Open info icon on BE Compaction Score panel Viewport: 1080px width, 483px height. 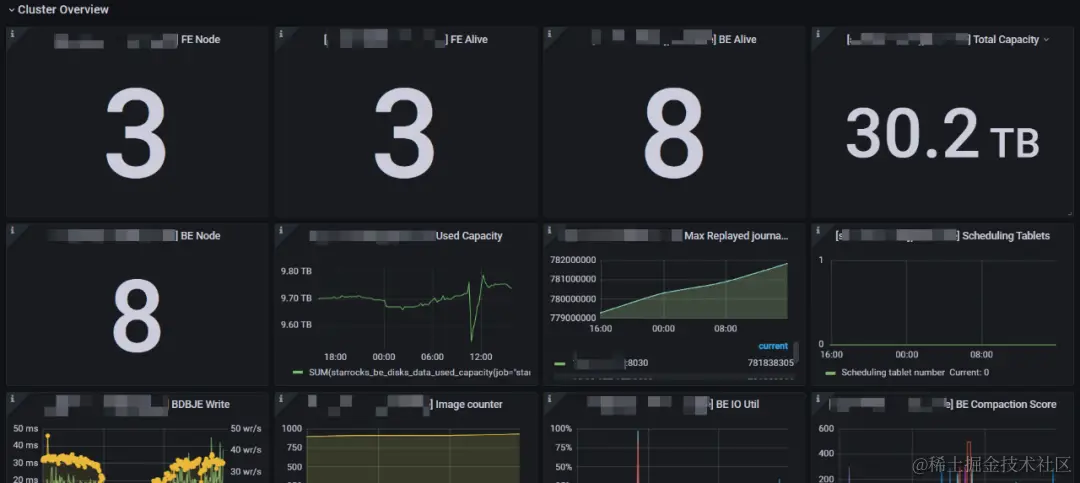coord(818,398)
